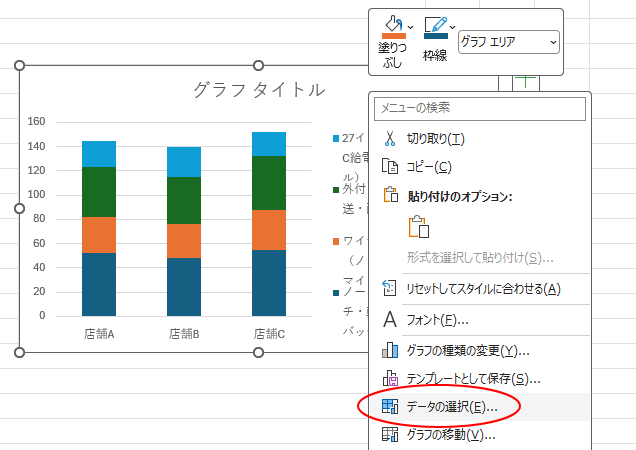The height and width of the screenshot is (450, 636).
Task: Click the Select Data icon
Action: [389, 407]
